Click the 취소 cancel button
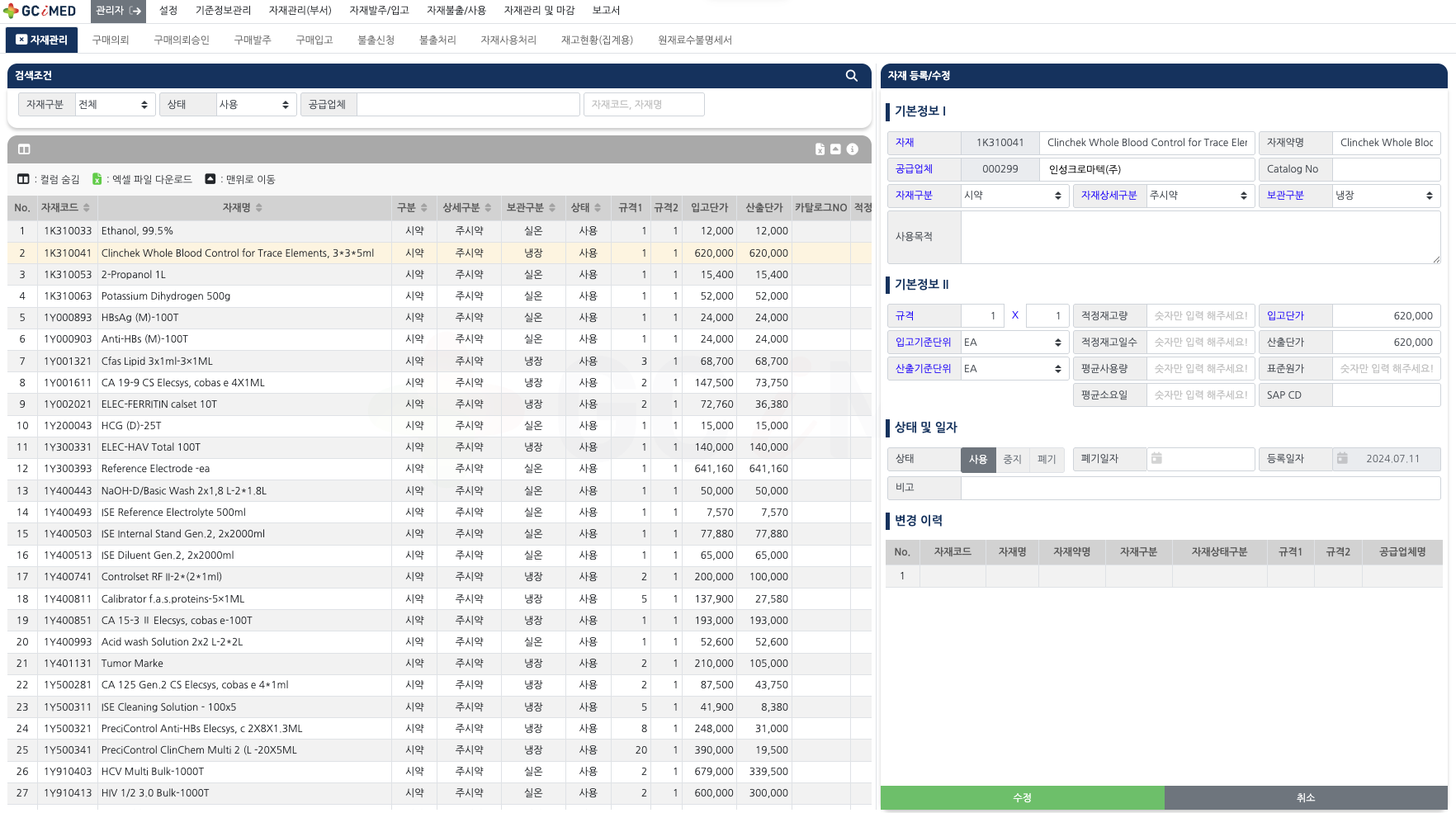 (x=1305, y=797)
